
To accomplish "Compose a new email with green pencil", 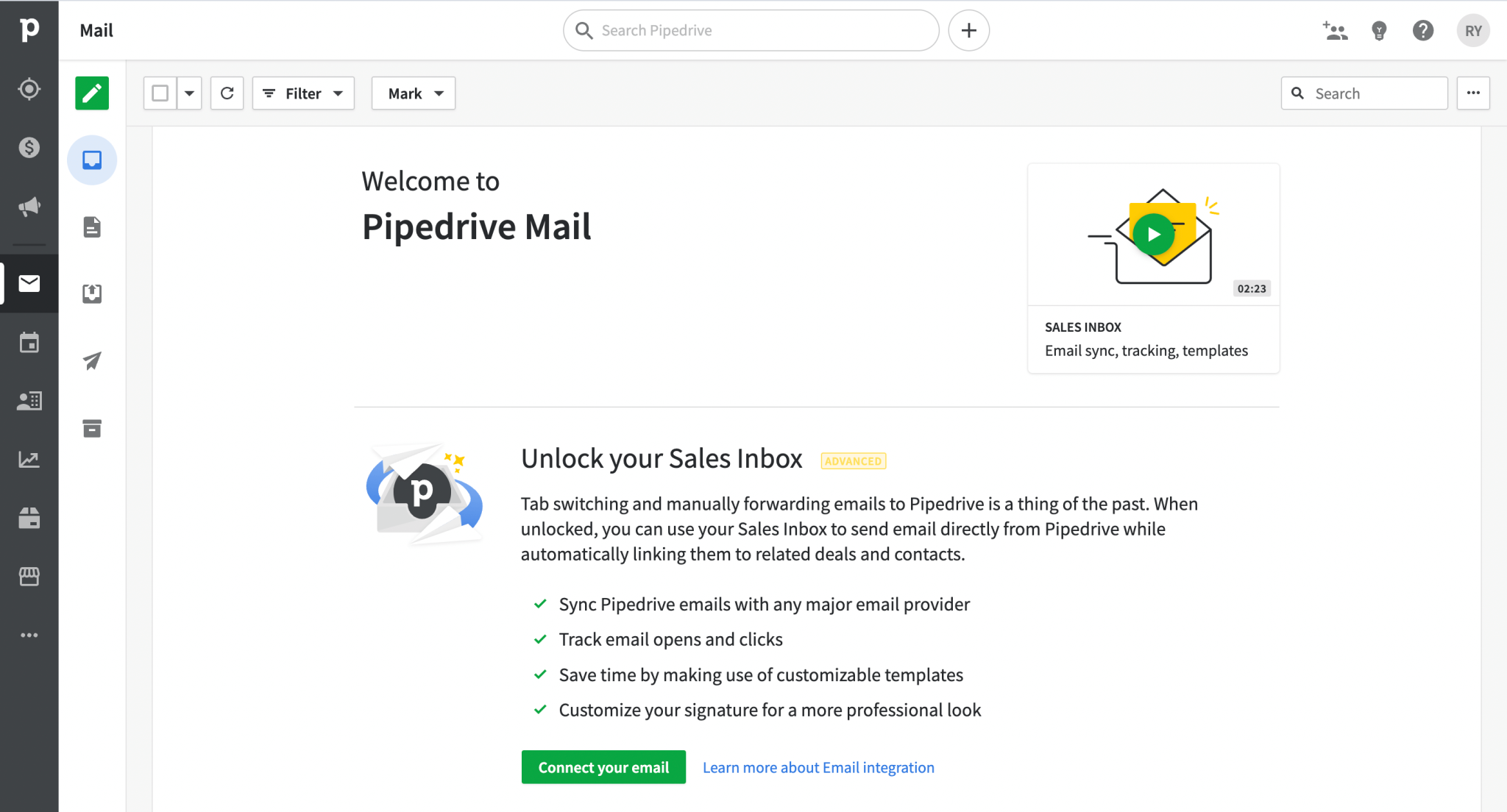I will 91,93.
